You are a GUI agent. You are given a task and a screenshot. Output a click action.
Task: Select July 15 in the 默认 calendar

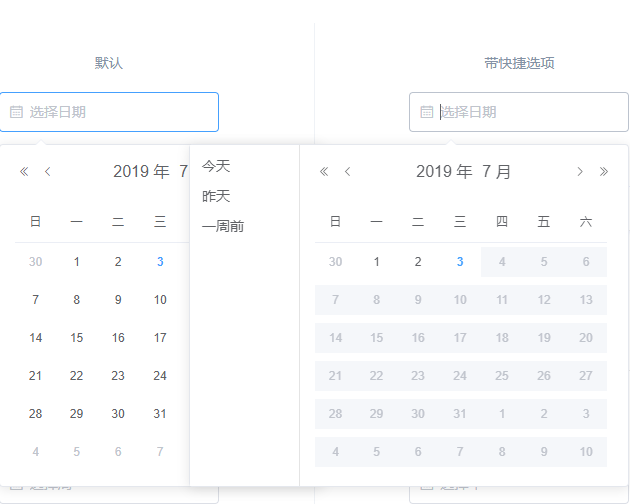pyautogui.click(x=76, y=338)
